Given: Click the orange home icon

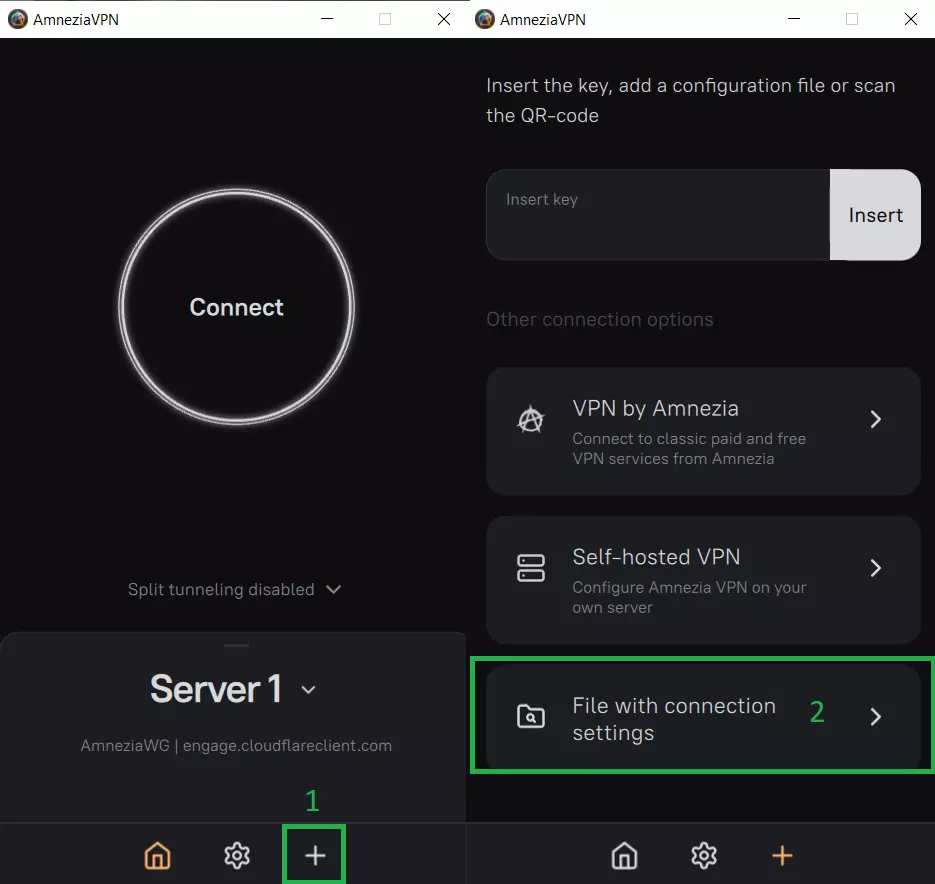Looking at the screenshot, I should (157, 855).
